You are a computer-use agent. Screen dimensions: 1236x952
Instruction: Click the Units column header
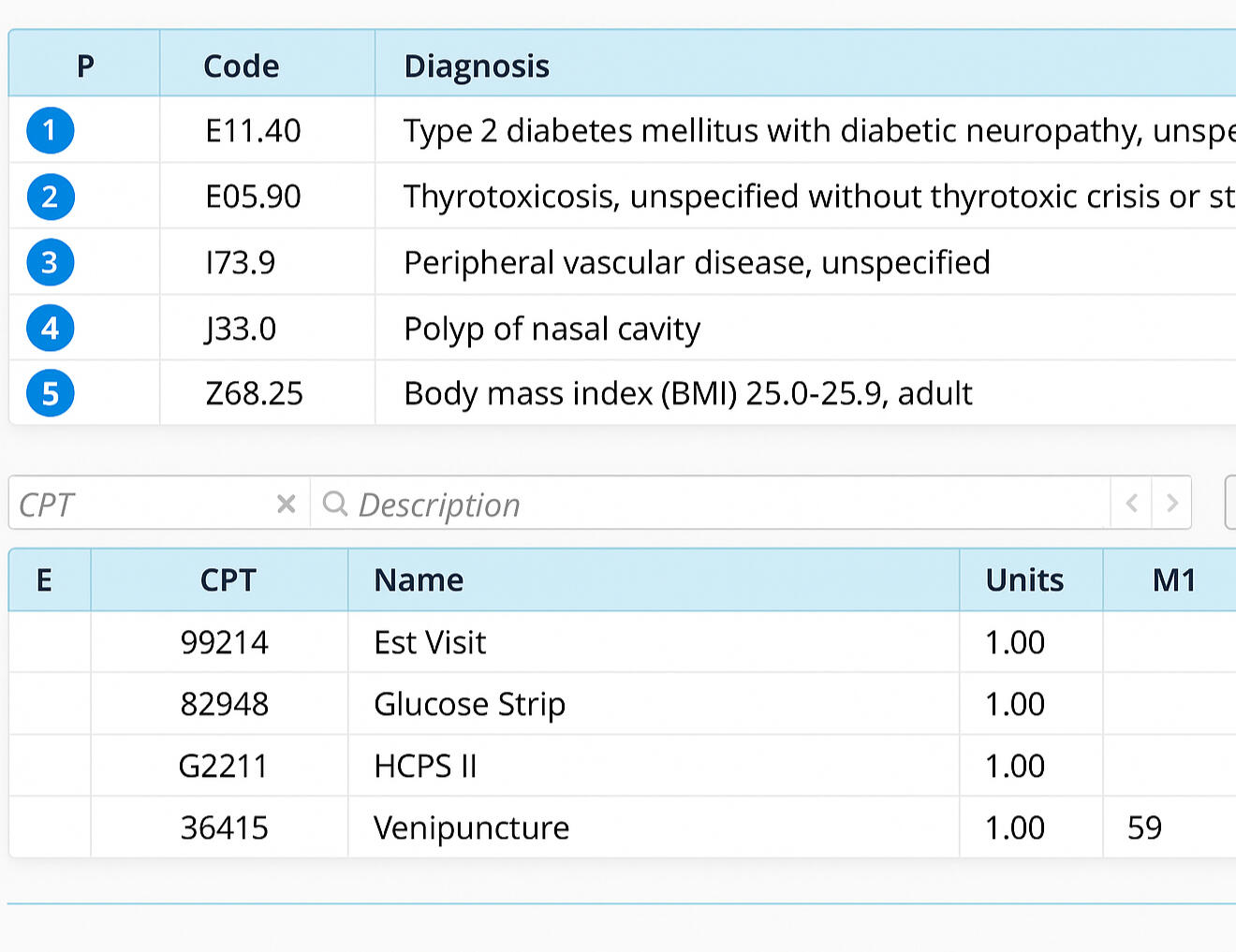click(x=1024, y=580)
